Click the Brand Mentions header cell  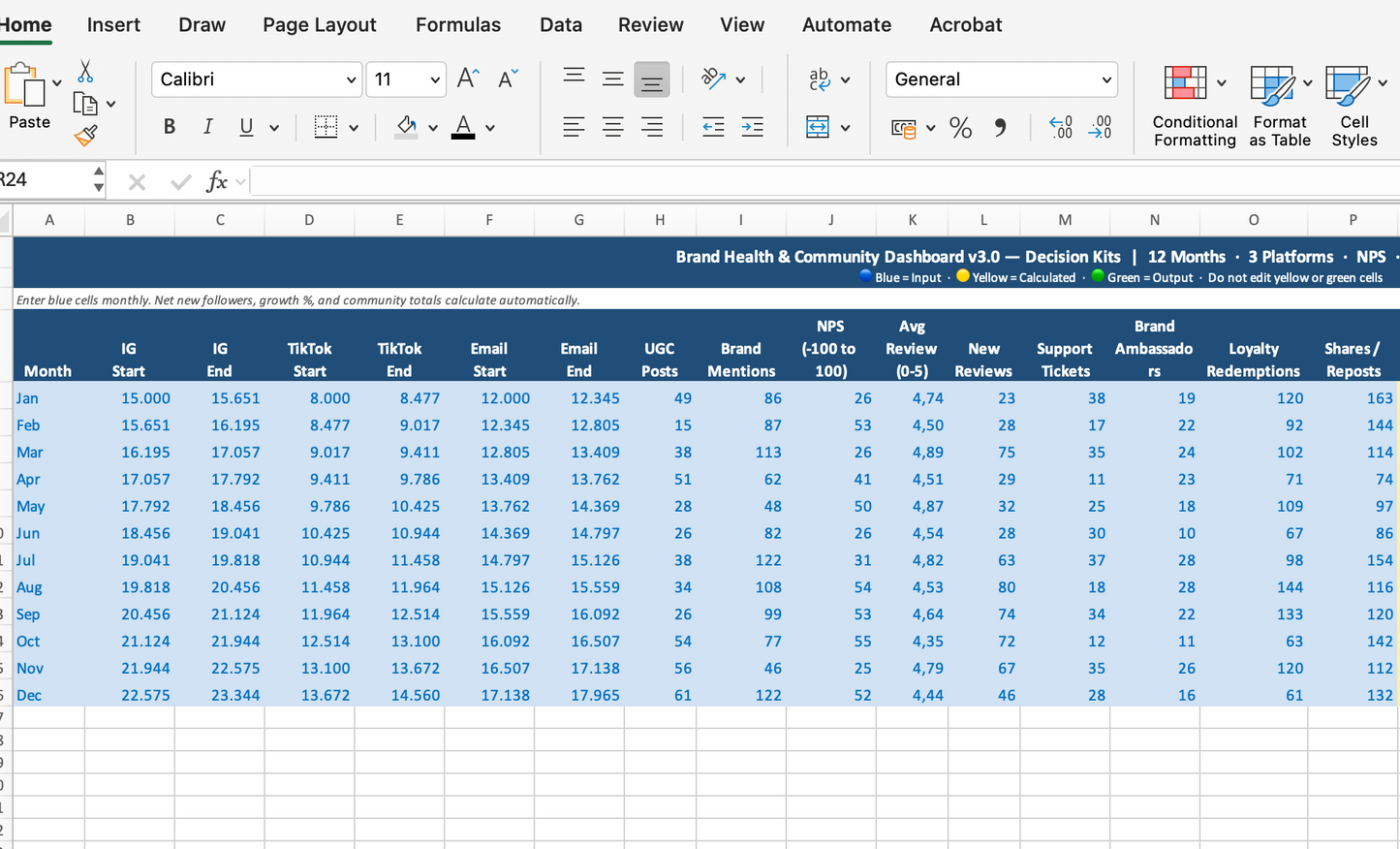coord(741,348)
